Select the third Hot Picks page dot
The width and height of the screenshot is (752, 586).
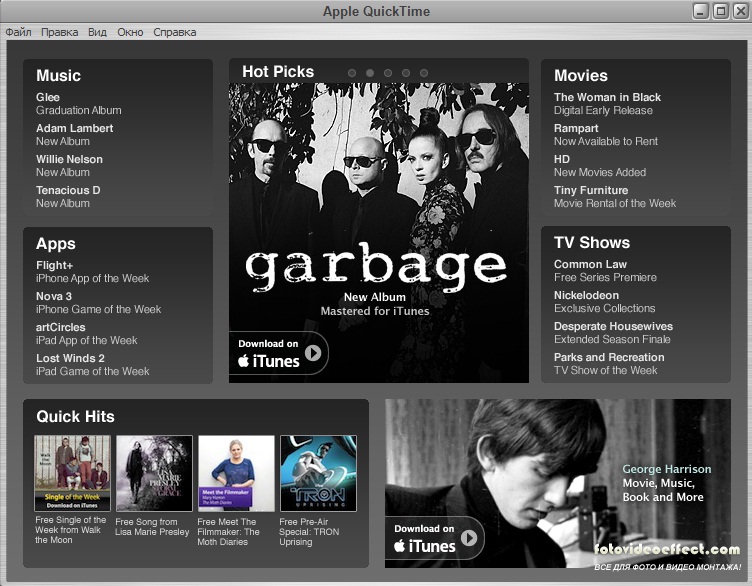(x=388, y=73)
